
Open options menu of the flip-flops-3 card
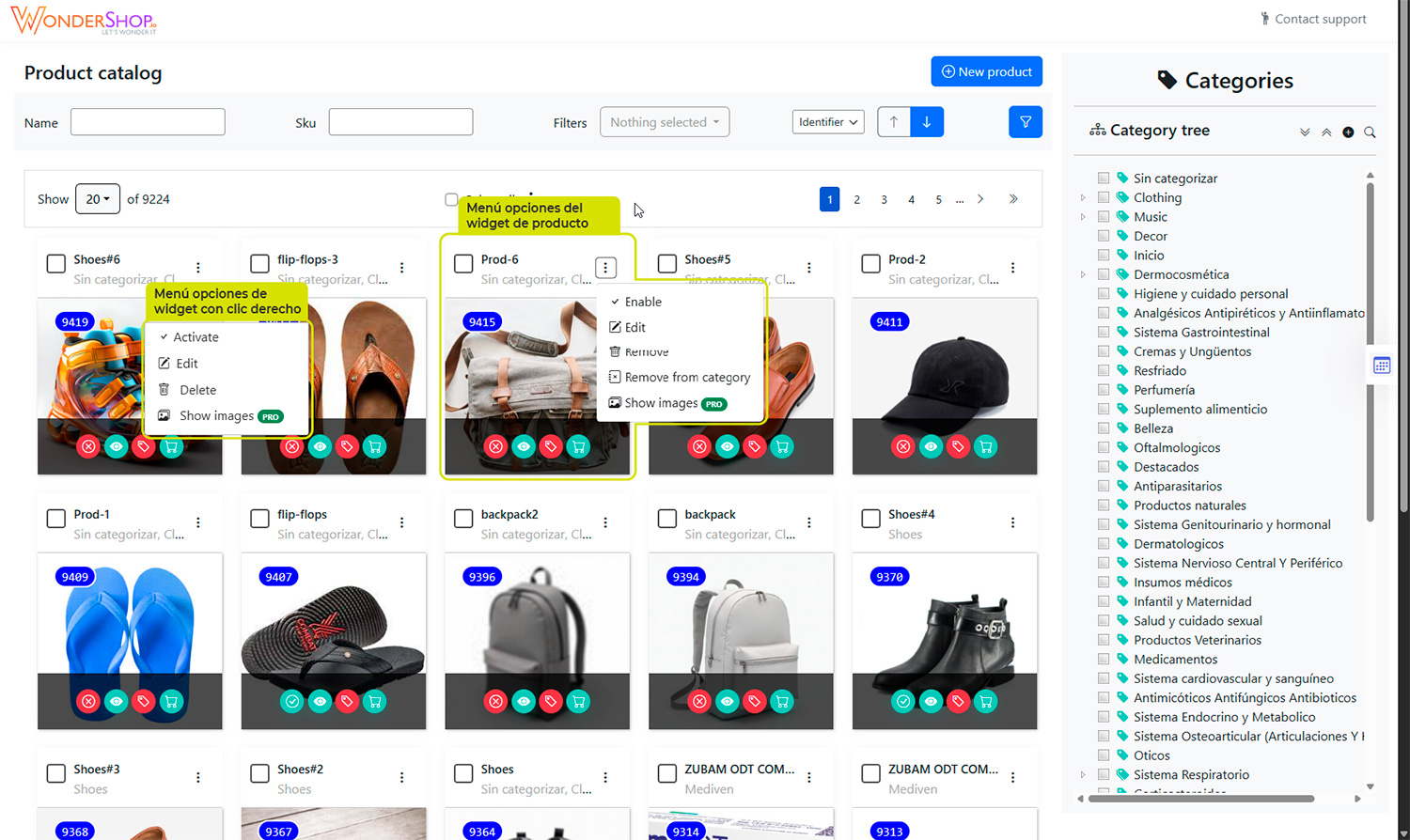[401, 268]
